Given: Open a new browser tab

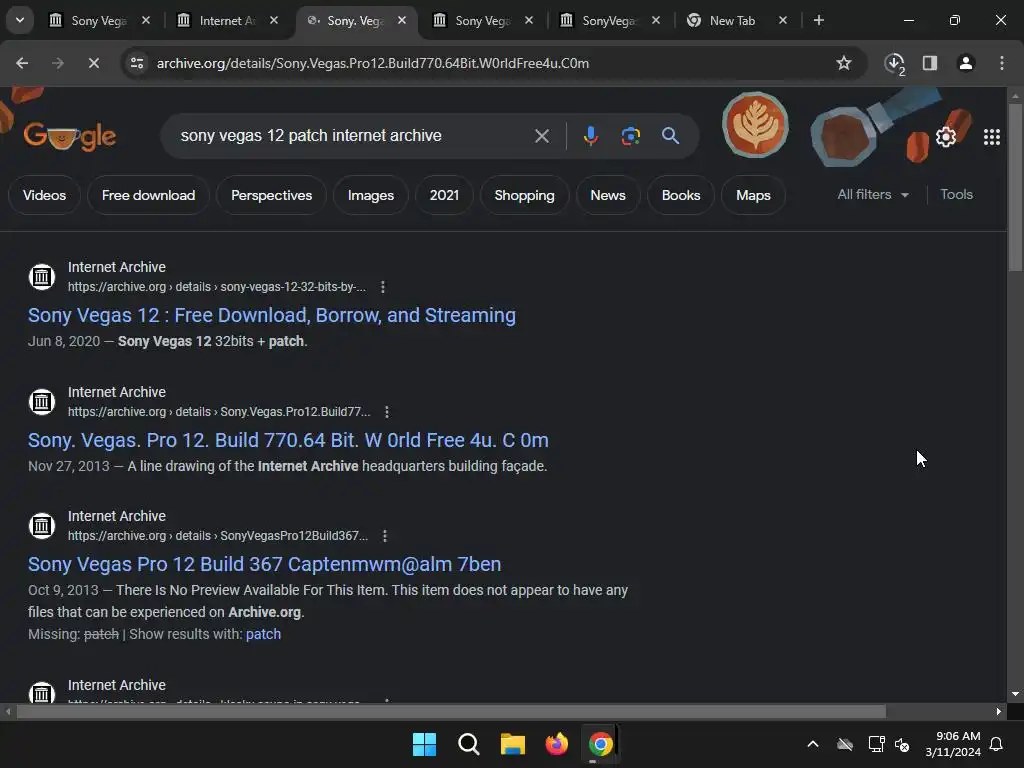Looking at the screenshot, I should pos(819,20).
